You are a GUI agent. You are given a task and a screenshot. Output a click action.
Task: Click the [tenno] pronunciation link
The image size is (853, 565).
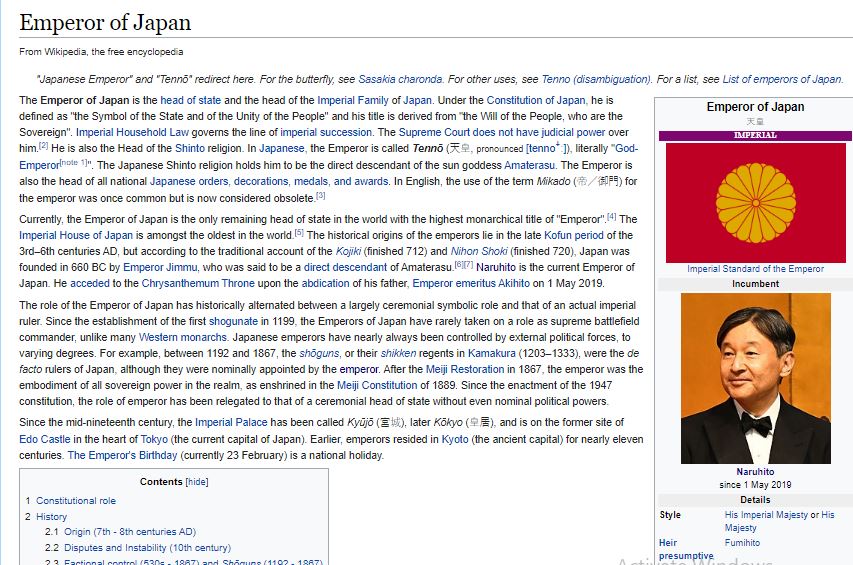[x=547, y=148]
